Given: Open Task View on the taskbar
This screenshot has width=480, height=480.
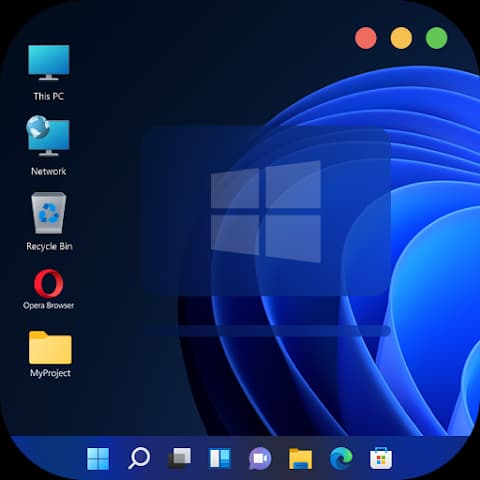Looking at the screenshot, I should pos(180,458).
